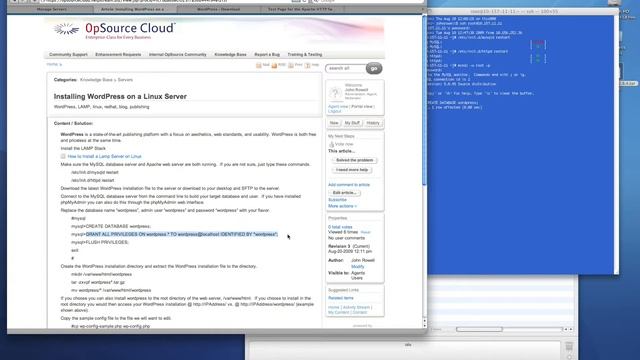This screenshot has height=360, width=640.
Task: Click the Logout link
Action: click(334, 111)
